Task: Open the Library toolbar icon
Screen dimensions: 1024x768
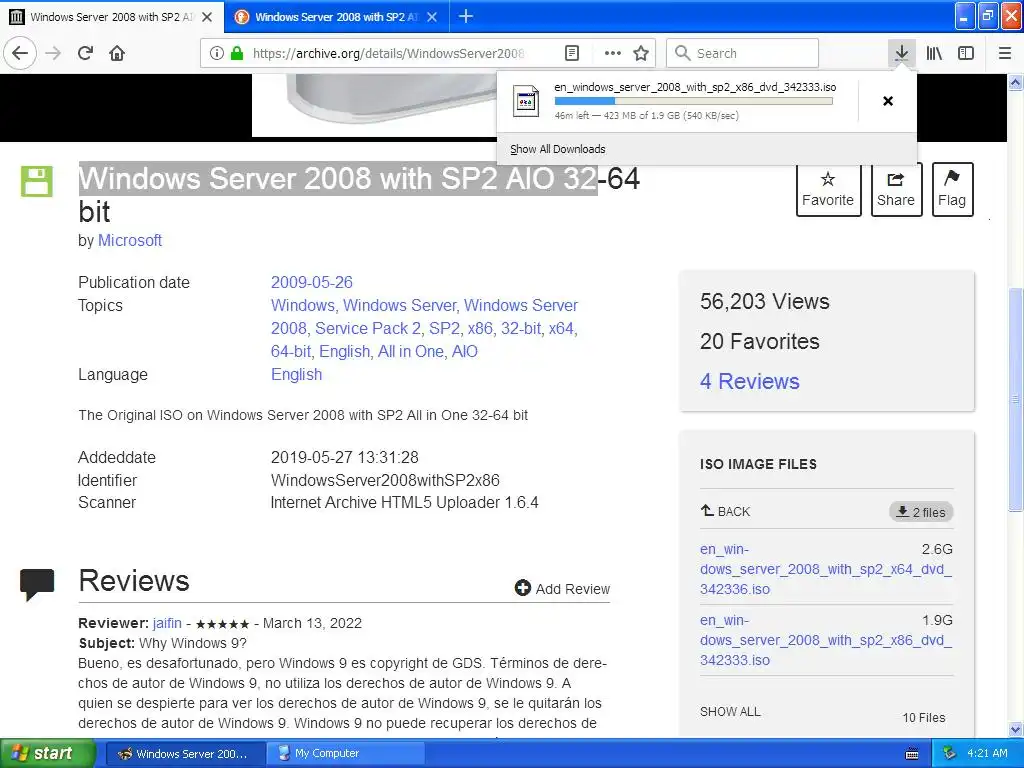Action: pyautogui.click(x=934, y=53)
